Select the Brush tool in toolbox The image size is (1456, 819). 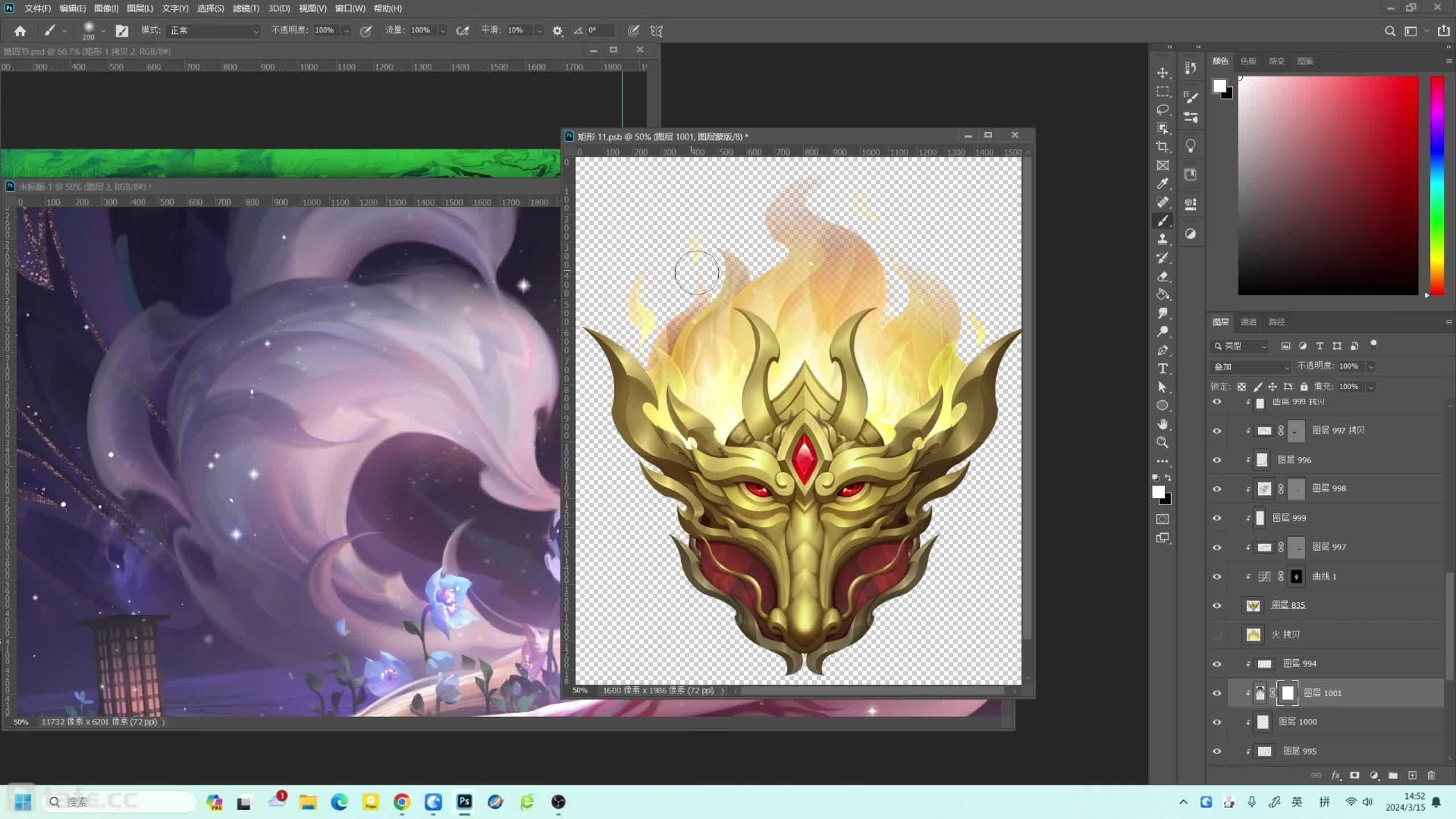point(1163,221)
